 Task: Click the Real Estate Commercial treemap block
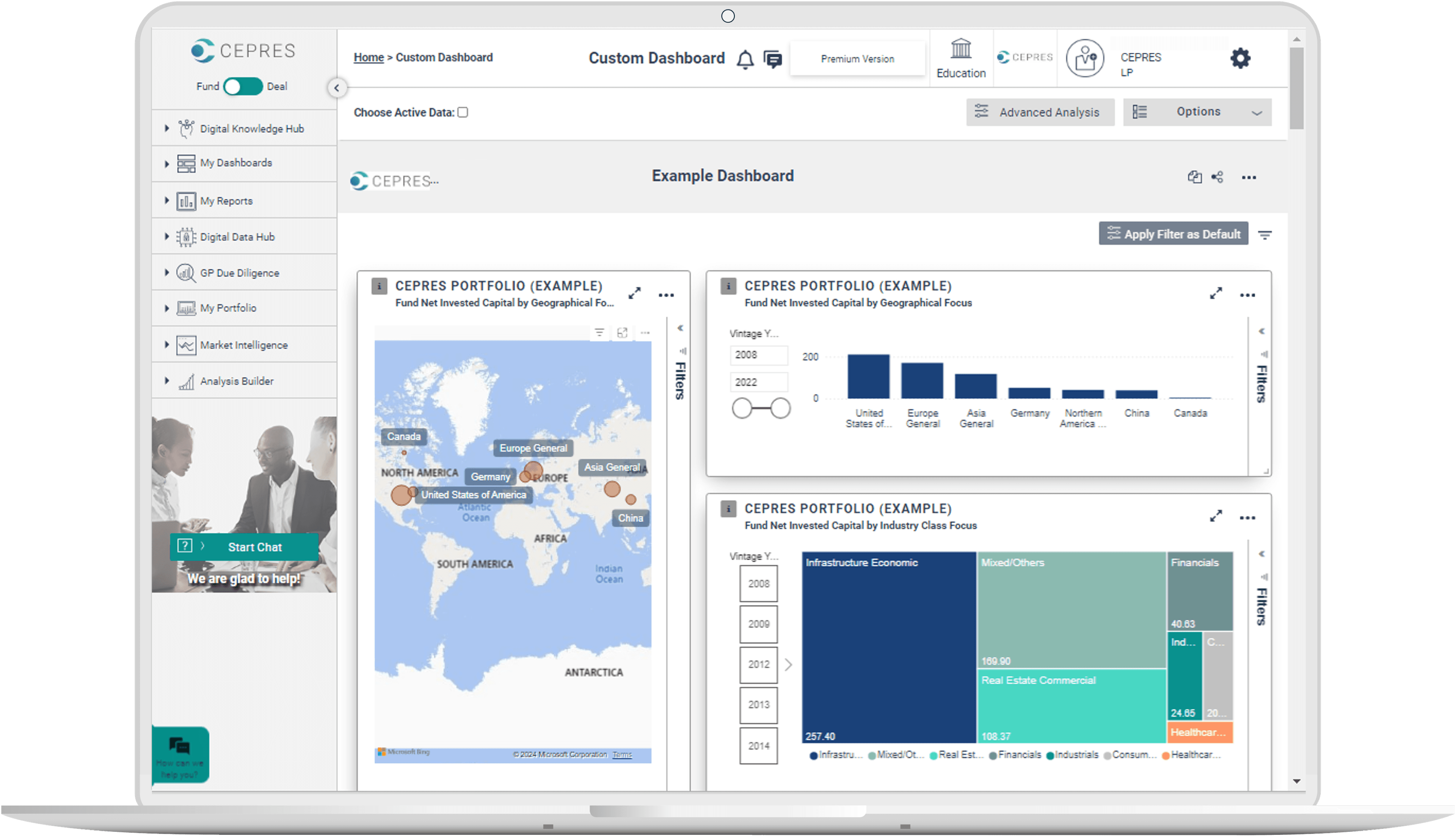(1071, 706)
